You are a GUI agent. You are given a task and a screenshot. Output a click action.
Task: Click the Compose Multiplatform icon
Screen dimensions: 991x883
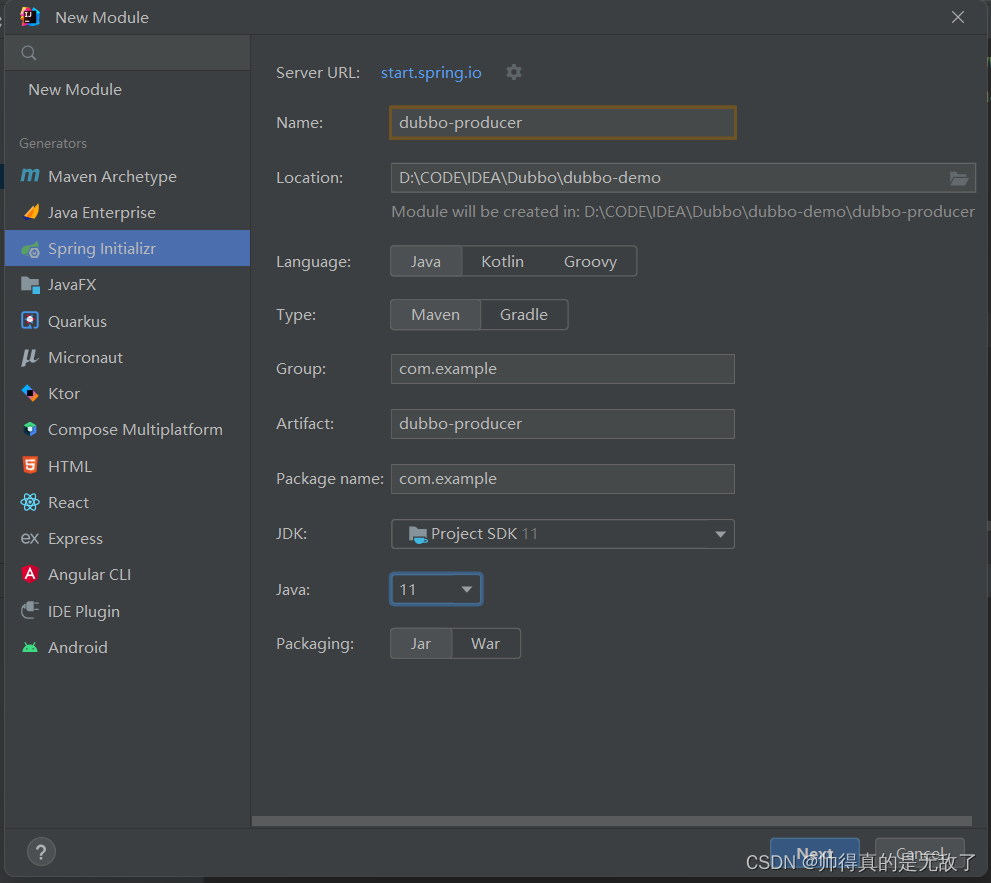(x=30, y=430)
